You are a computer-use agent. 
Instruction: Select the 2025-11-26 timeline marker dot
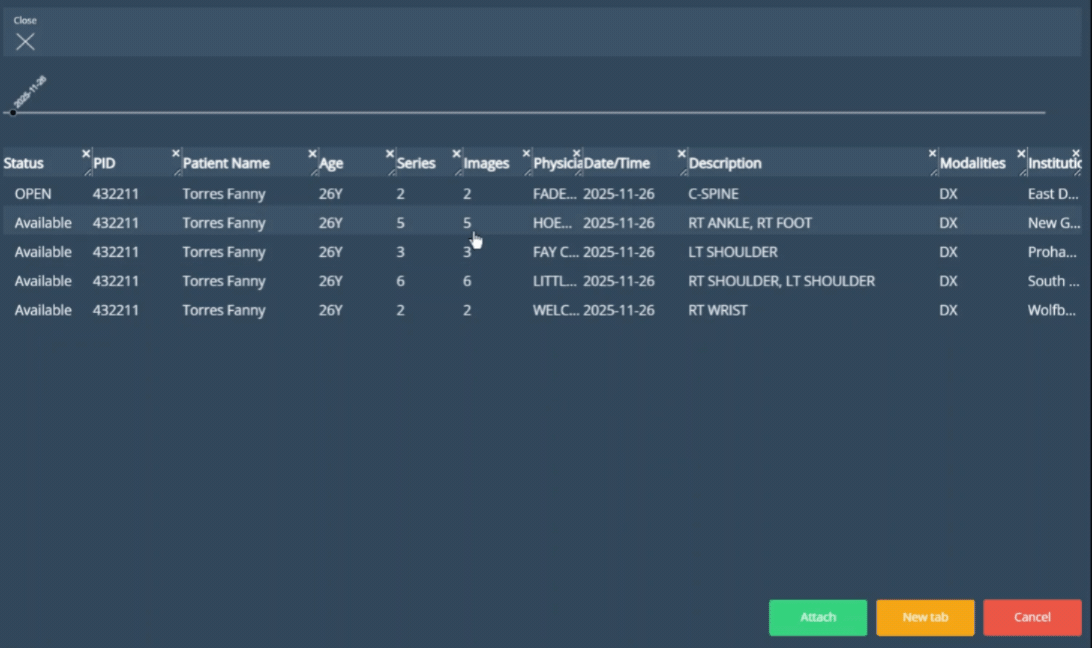click(12, 112)
